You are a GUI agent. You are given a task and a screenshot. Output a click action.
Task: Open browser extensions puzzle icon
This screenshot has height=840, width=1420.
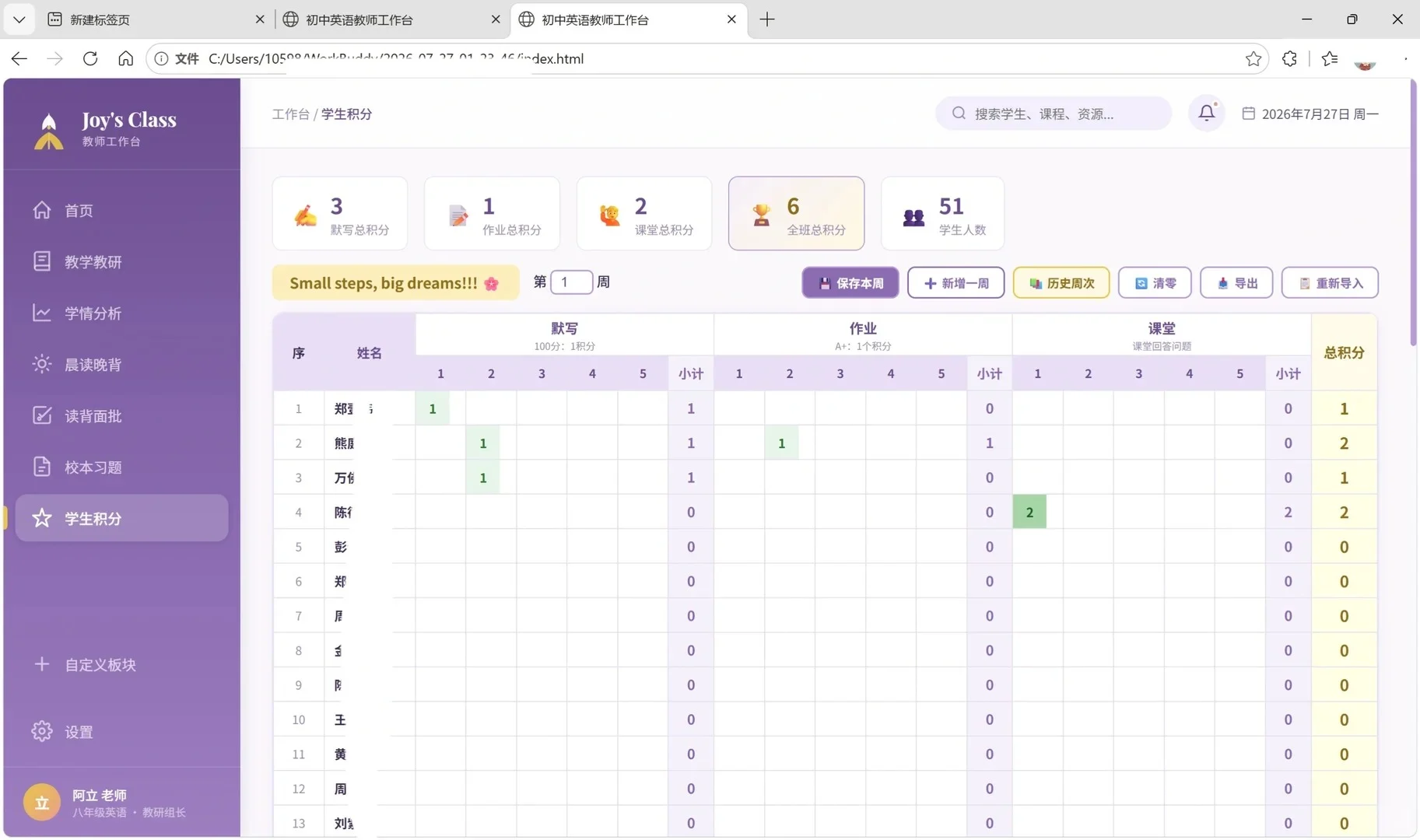[1289, 59]
